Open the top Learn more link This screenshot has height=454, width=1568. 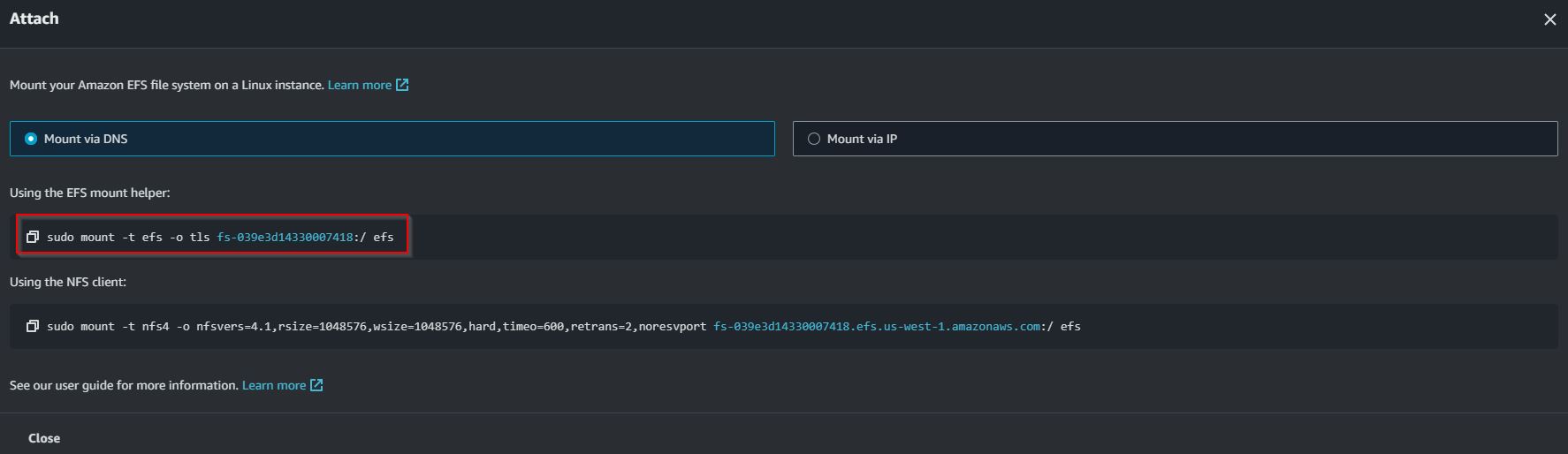coord(360,85)
